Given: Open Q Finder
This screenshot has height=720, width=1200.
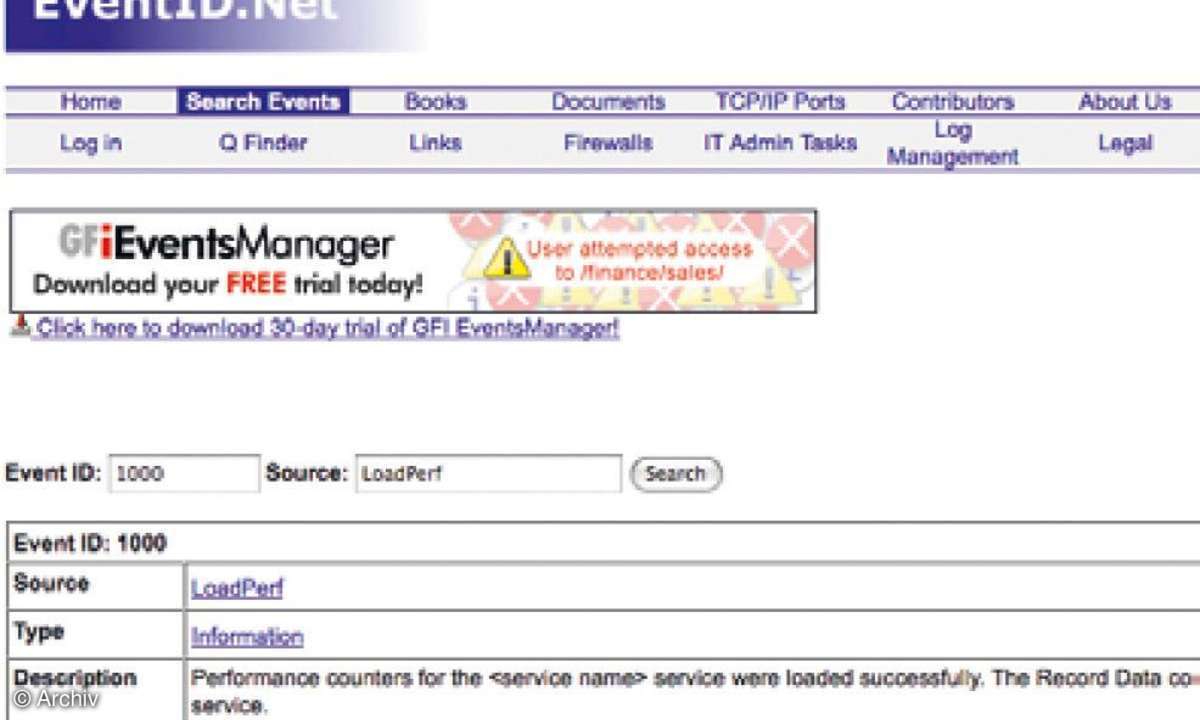Looking at the screenshot, I should tap(263, 143).
